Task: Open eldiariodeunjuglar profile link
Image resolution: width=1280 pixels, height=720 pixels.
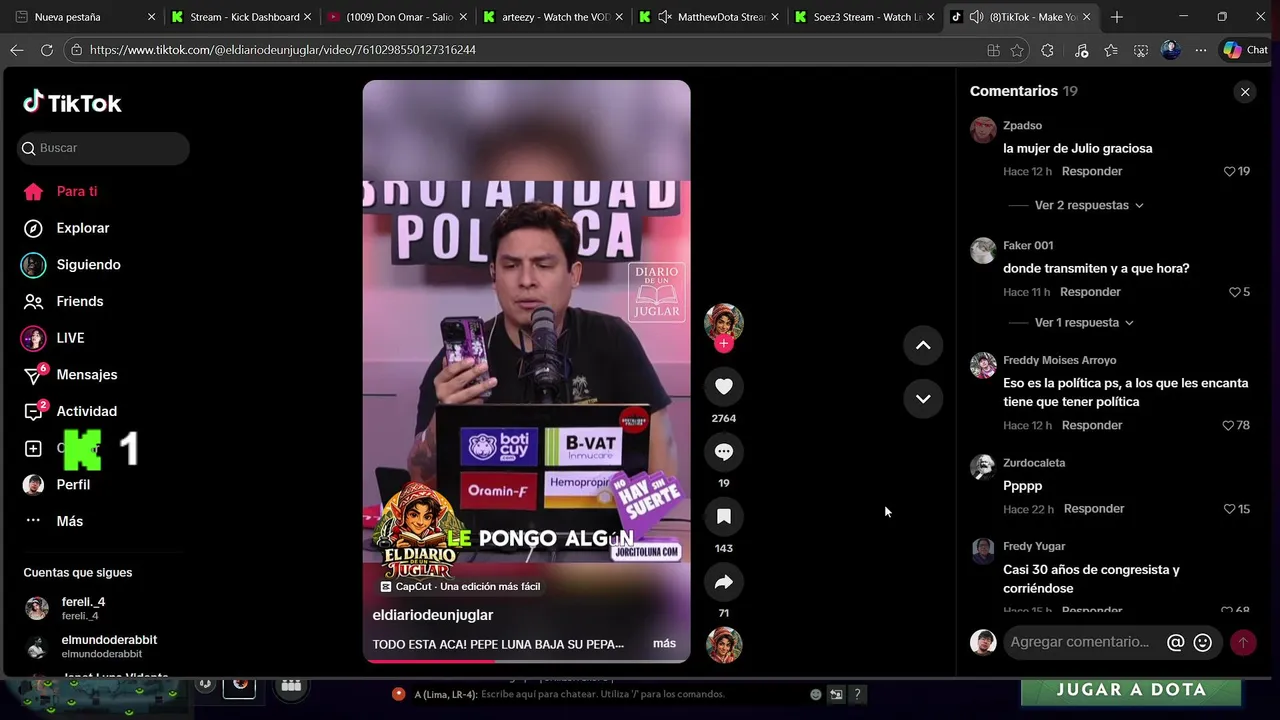Action: [433, 615]
